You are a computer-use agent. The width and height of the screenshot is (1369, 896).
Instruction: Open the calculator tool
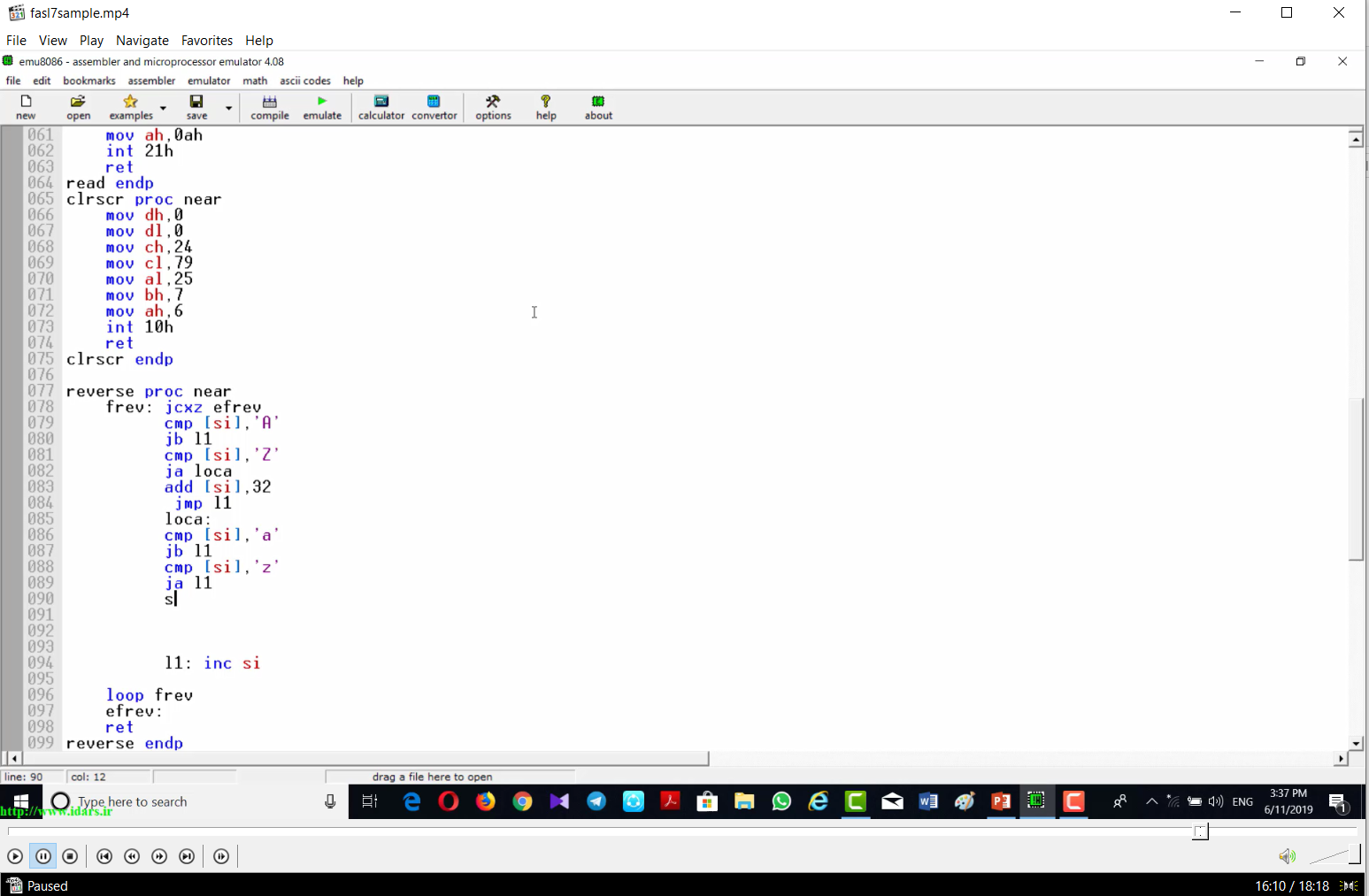tap(381, 107)
